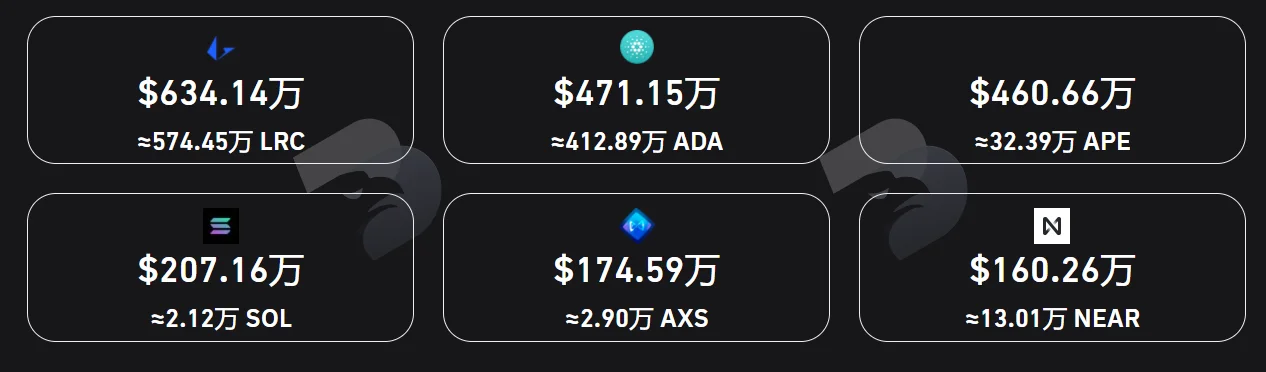Click the Solana SOL logo icon
Viewport: 1266px width, 372px height.
click(x=220, y=225)
